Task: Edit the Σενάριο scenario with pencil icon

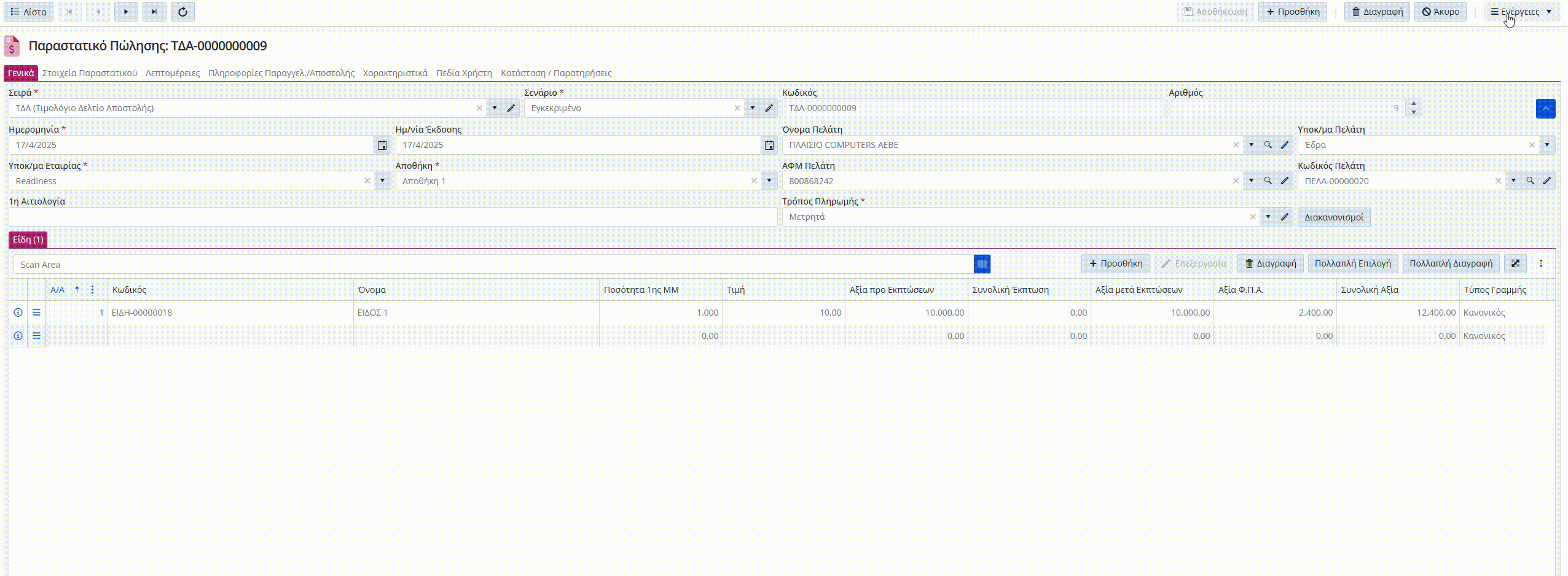Action: click(769, 108)
